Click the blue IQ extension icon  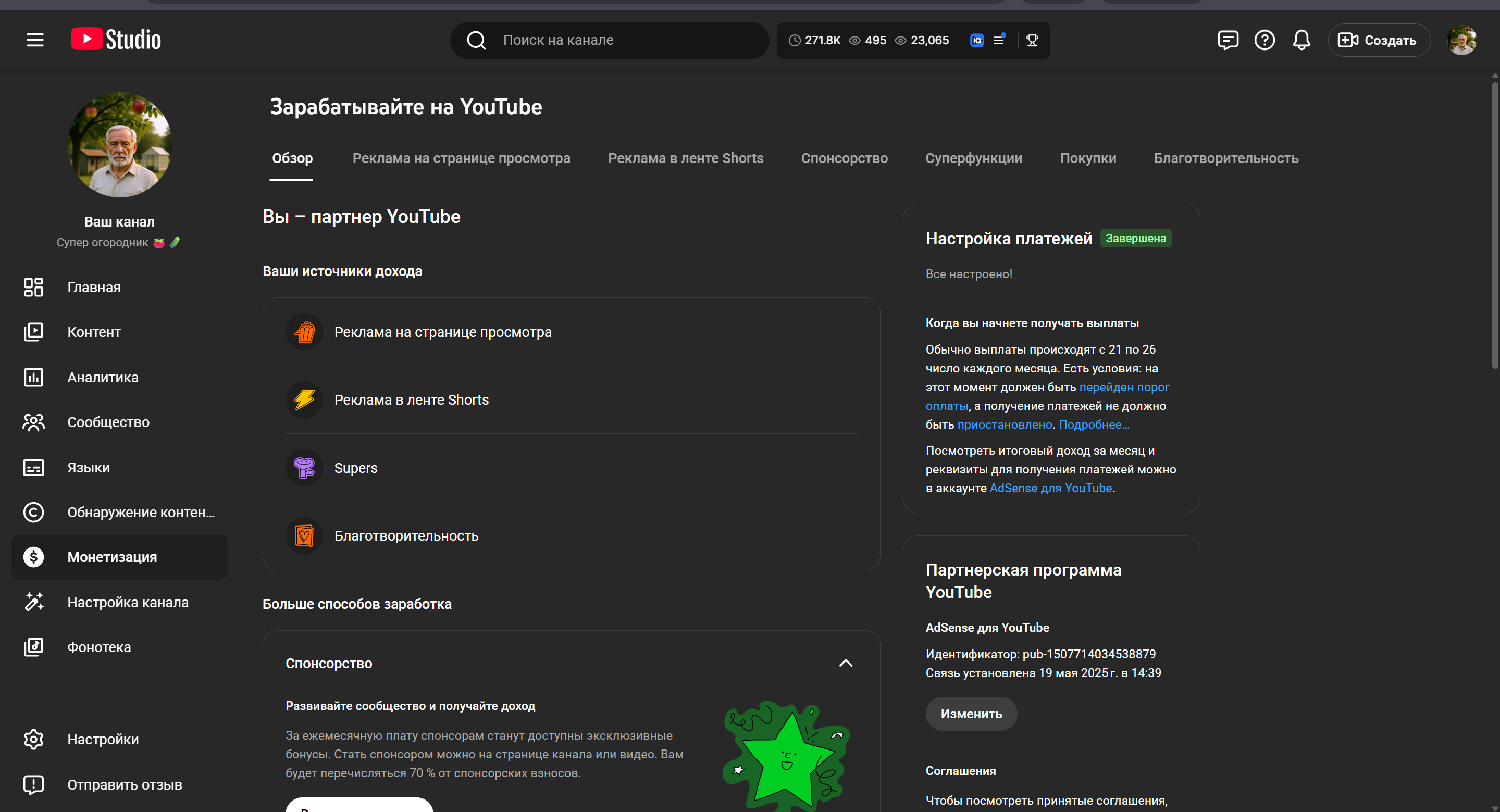coord(976,40)
